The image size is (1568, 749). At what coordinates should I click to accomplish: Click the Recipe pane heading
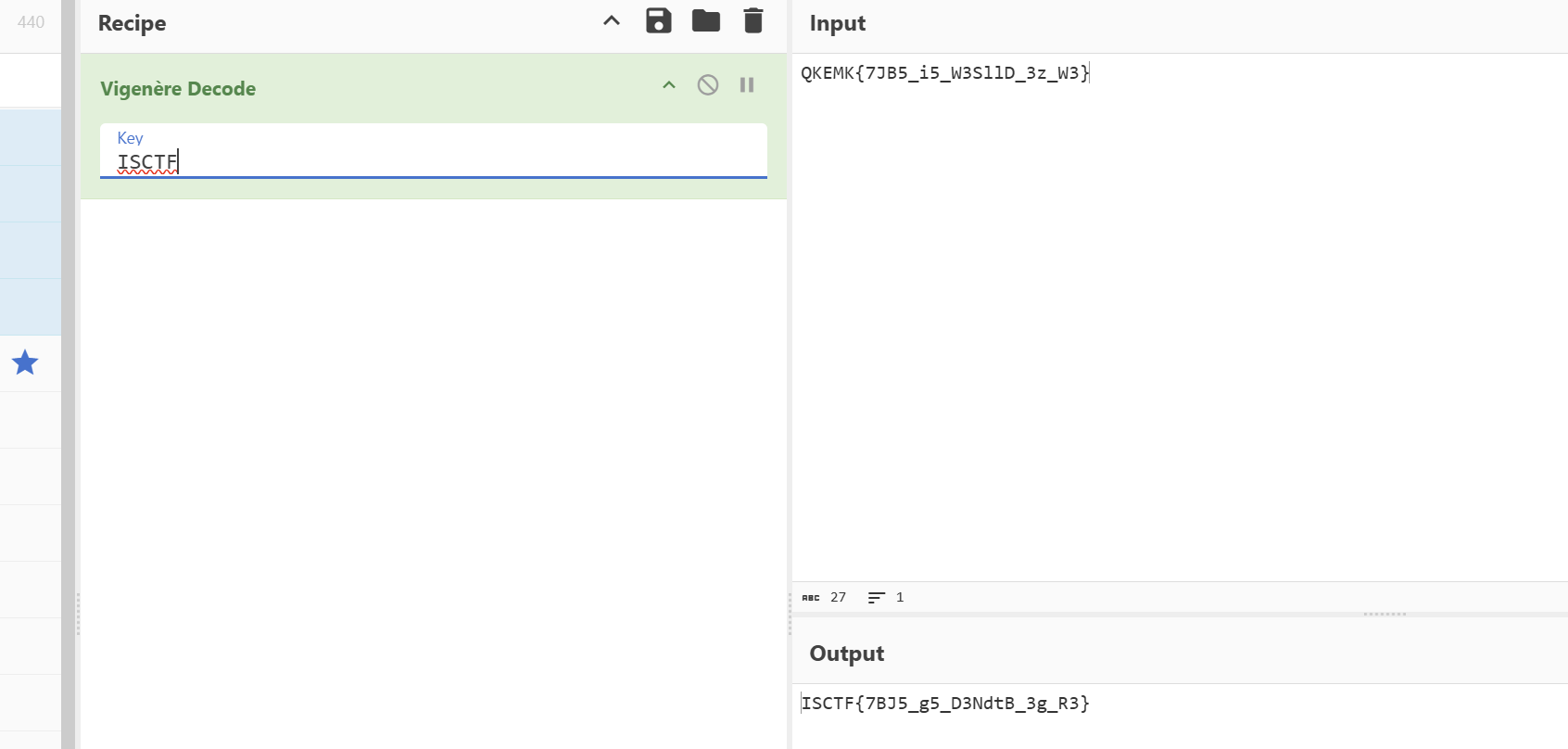[133, 23]
